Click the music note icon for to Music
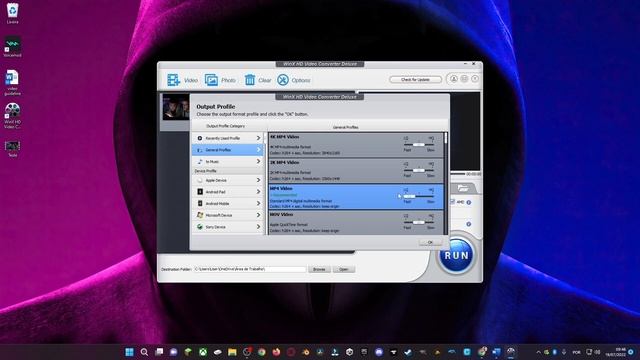 coord(200,162)
